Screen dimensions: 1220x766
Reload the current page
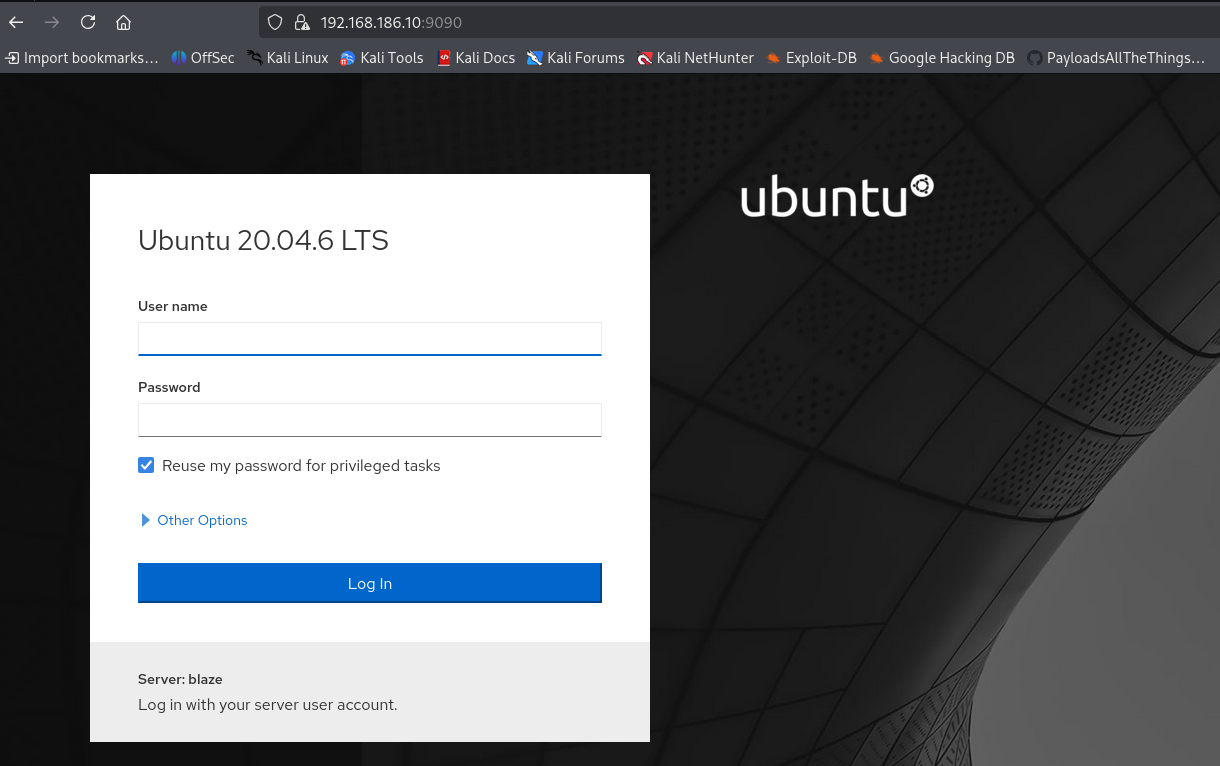(87, 22)
